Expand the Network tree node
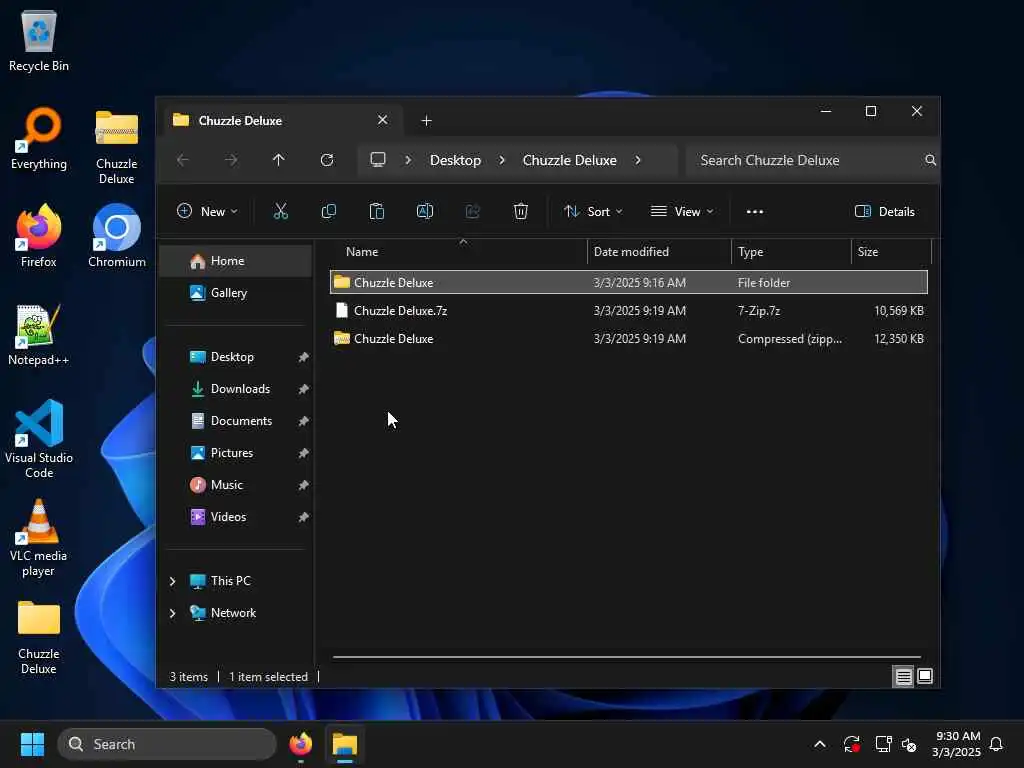Screen dimensions: 1024x768 (x=172, y=613)
